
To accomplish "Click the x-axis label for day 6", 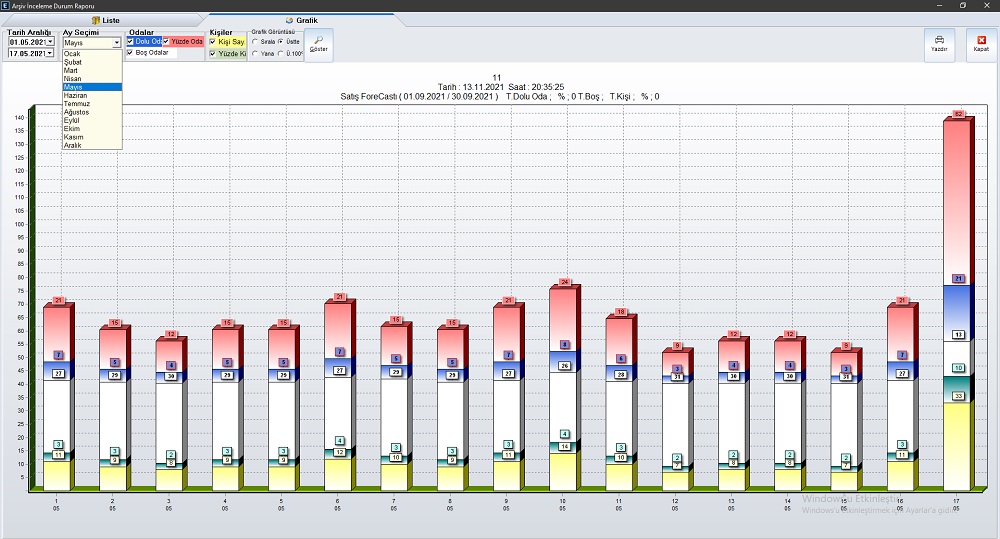I will pos(337,505).
